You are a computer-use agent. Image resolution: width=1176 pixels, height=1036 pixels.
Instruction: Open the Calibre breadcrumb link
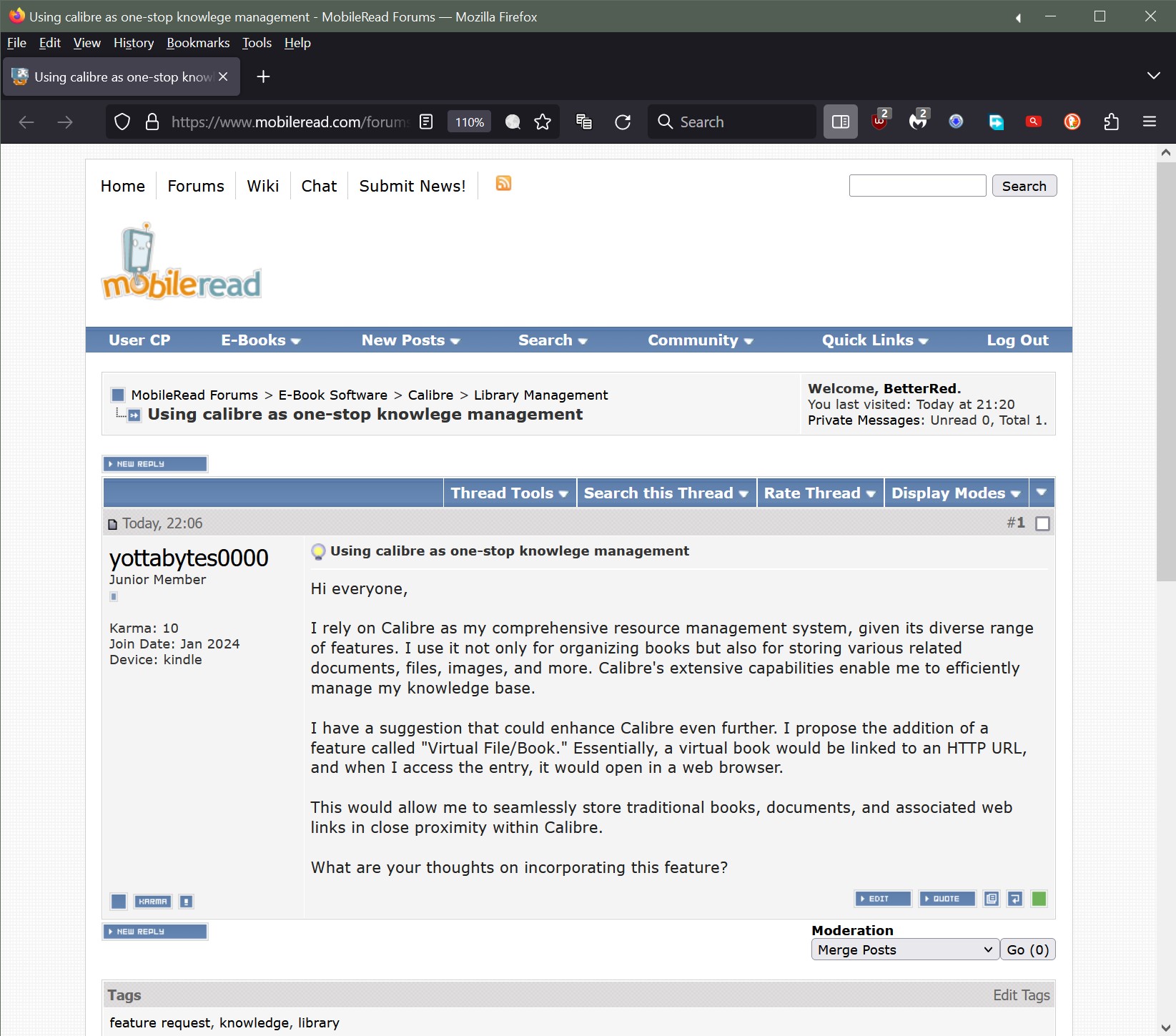[430, 395]
